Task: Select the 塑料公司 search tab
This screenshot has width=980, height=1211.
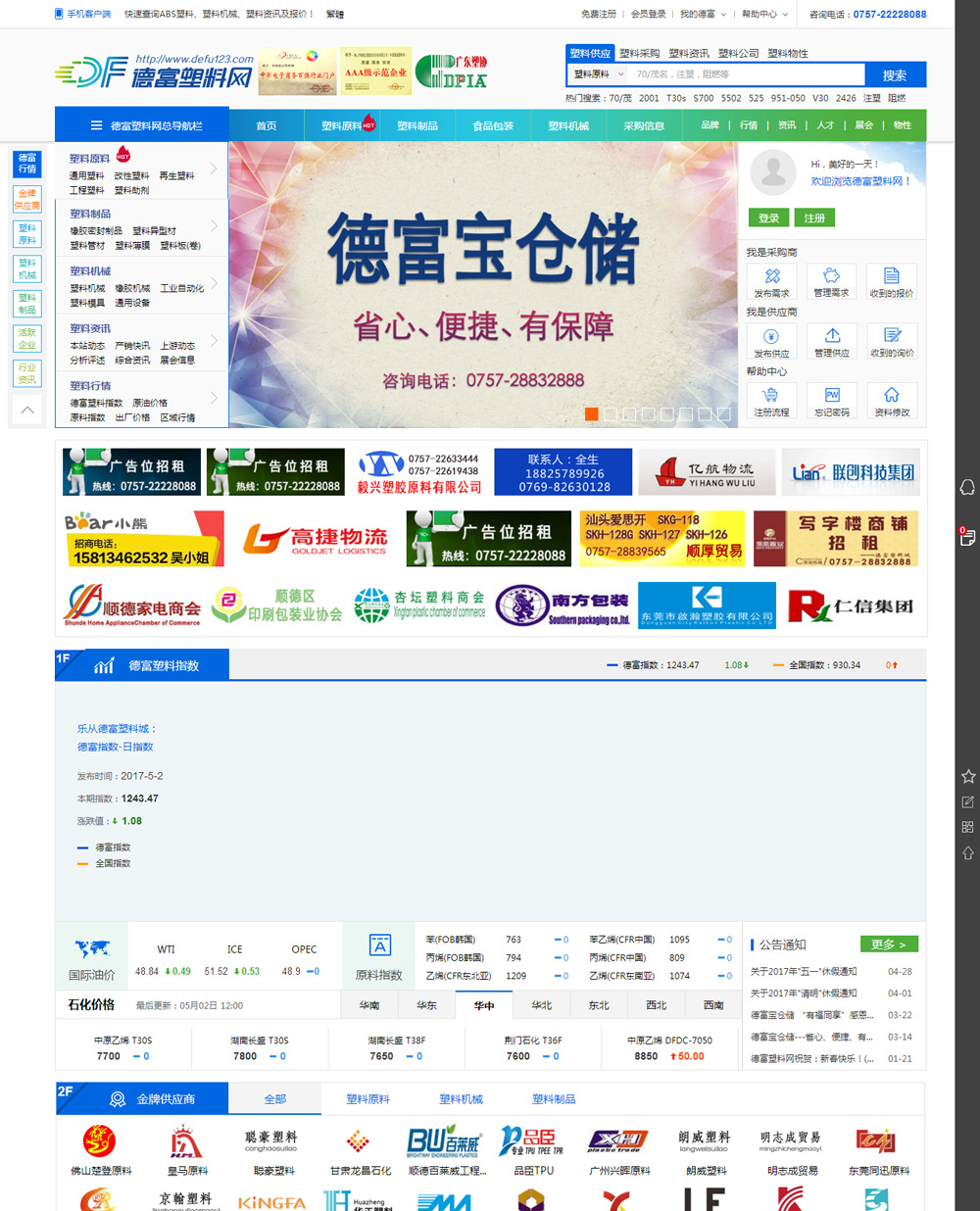Action: pyautogui.click(x=738, y=54)
